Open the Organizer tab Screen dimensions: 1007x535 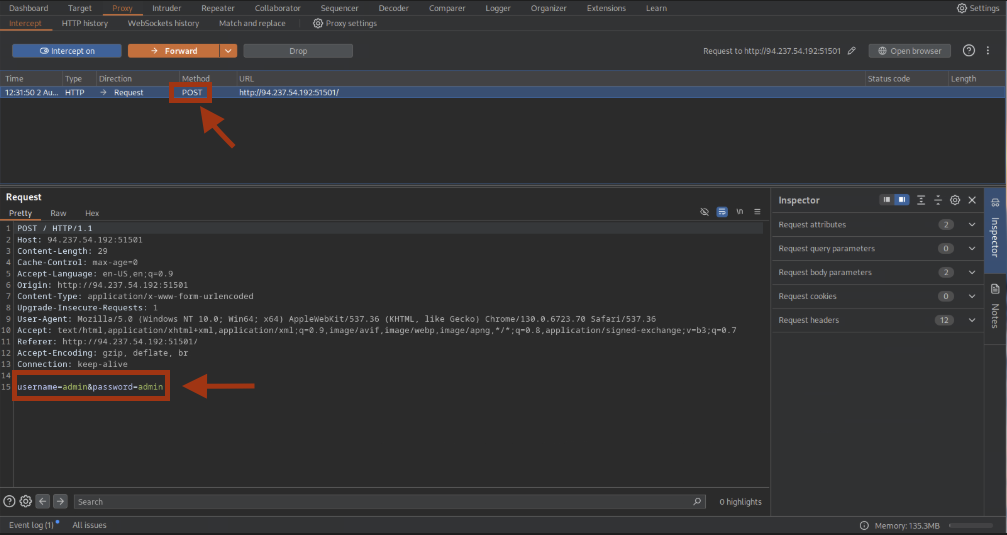click(x=548, y=8)
